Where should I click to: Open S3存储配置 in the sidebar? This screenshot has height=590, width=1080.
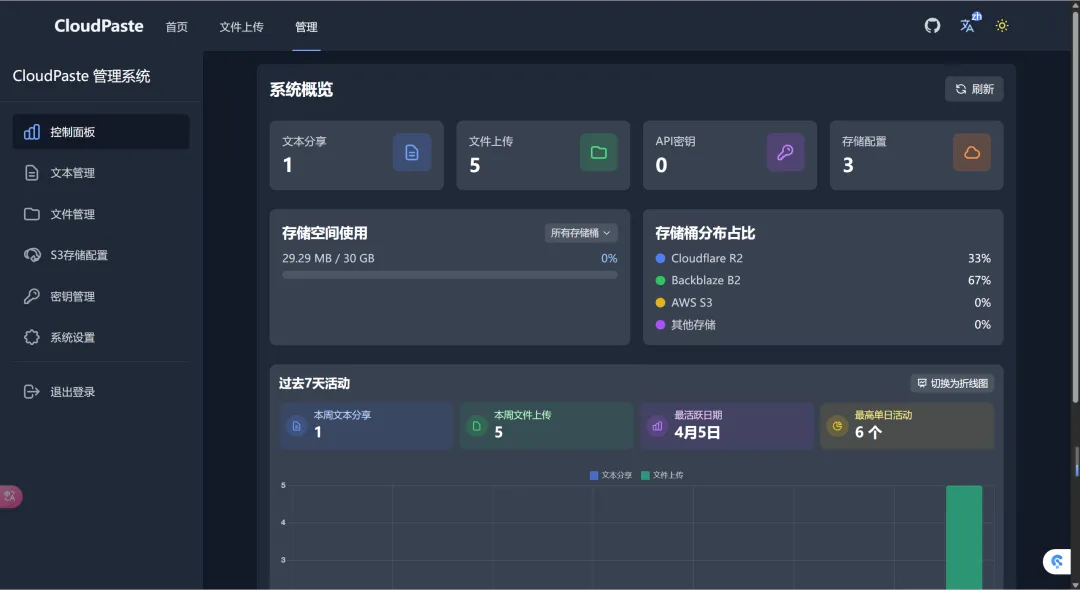point(78,255)
